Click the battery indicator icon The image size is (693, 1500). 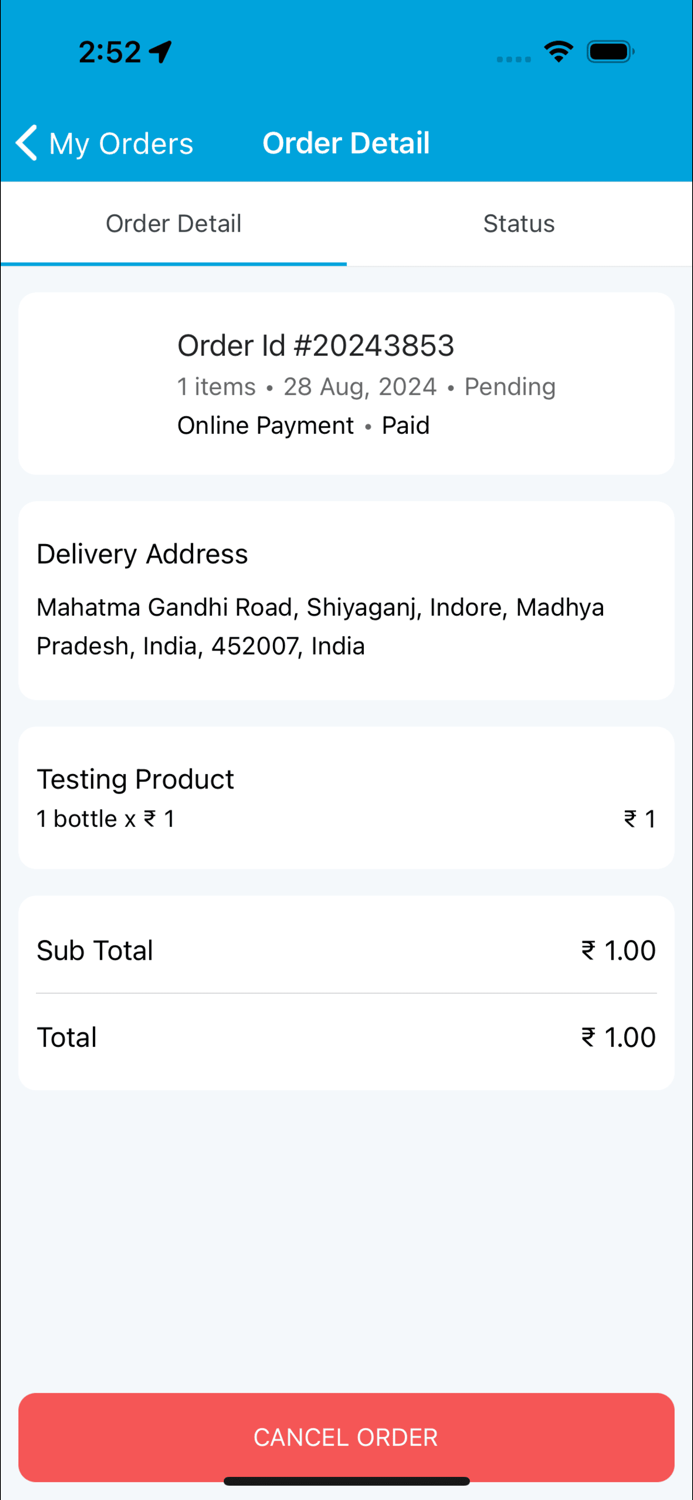[609, 51]
